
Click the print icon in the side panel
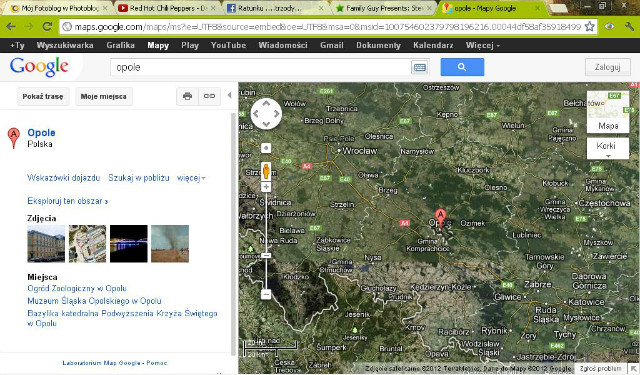click(187, 96)
